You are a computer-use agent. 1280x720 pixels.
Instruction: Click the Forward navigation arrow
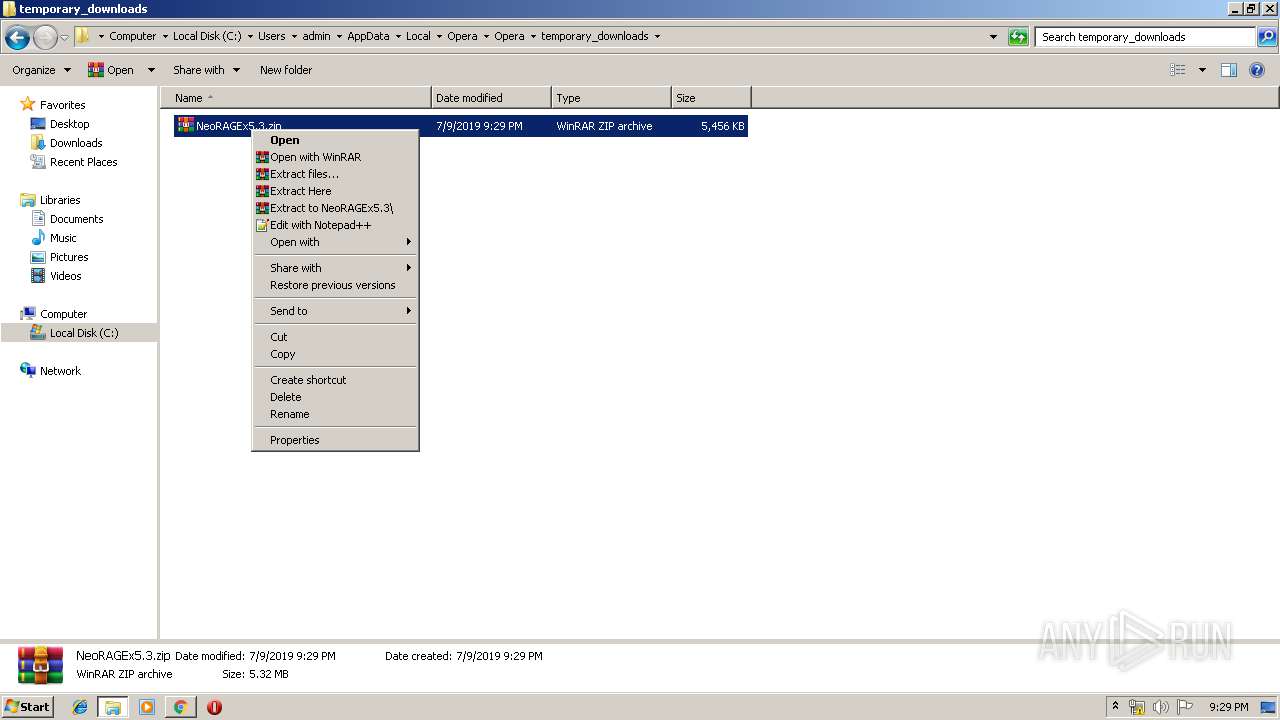click(45, 37)
